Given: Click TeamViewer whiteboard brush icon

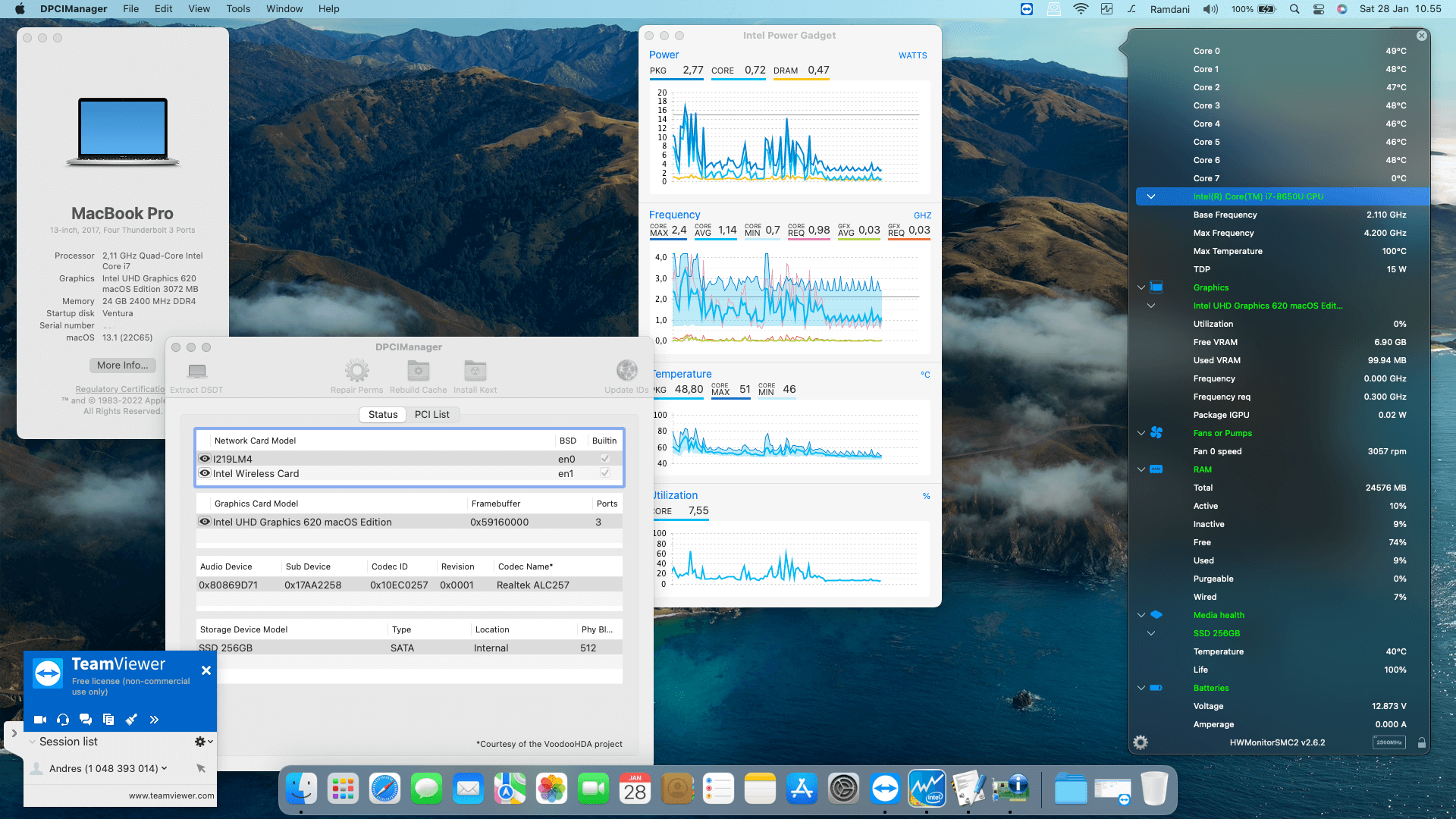Looking at the screenshot, I should (131, 720).
